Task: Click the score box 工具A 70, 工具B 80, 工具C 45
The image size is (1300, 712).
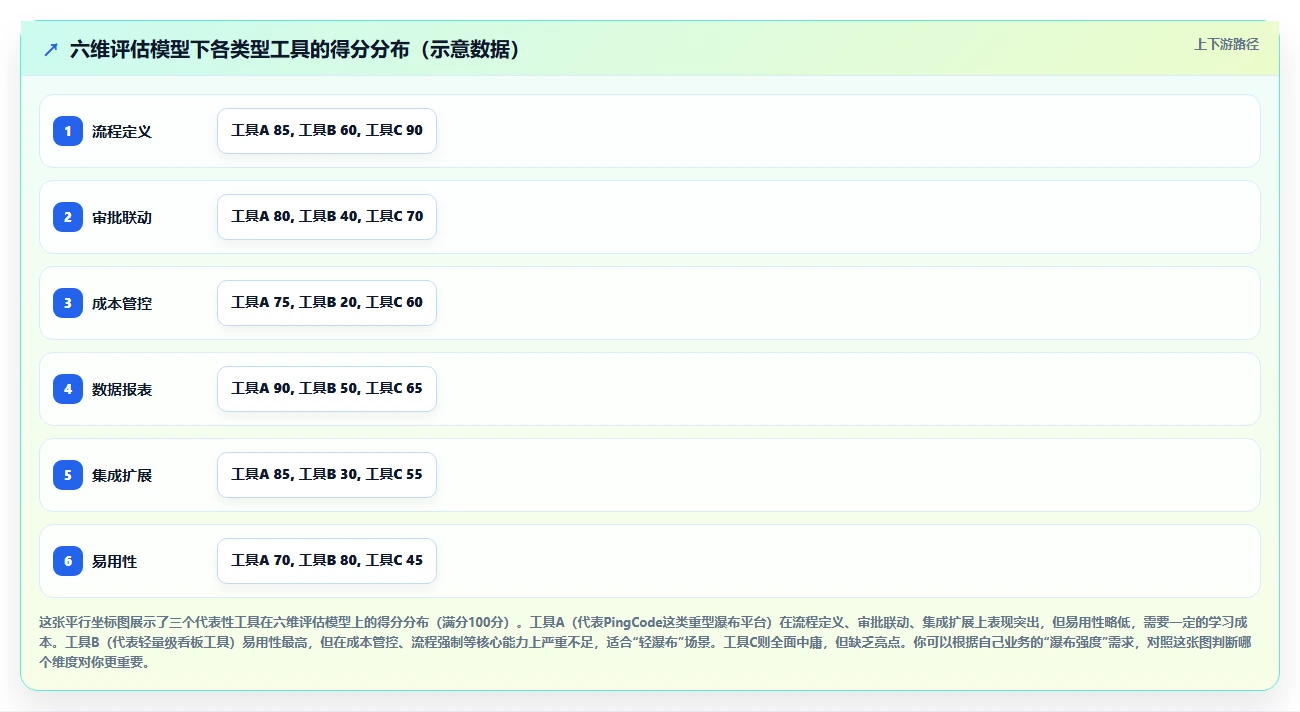Action: point(327,561)
